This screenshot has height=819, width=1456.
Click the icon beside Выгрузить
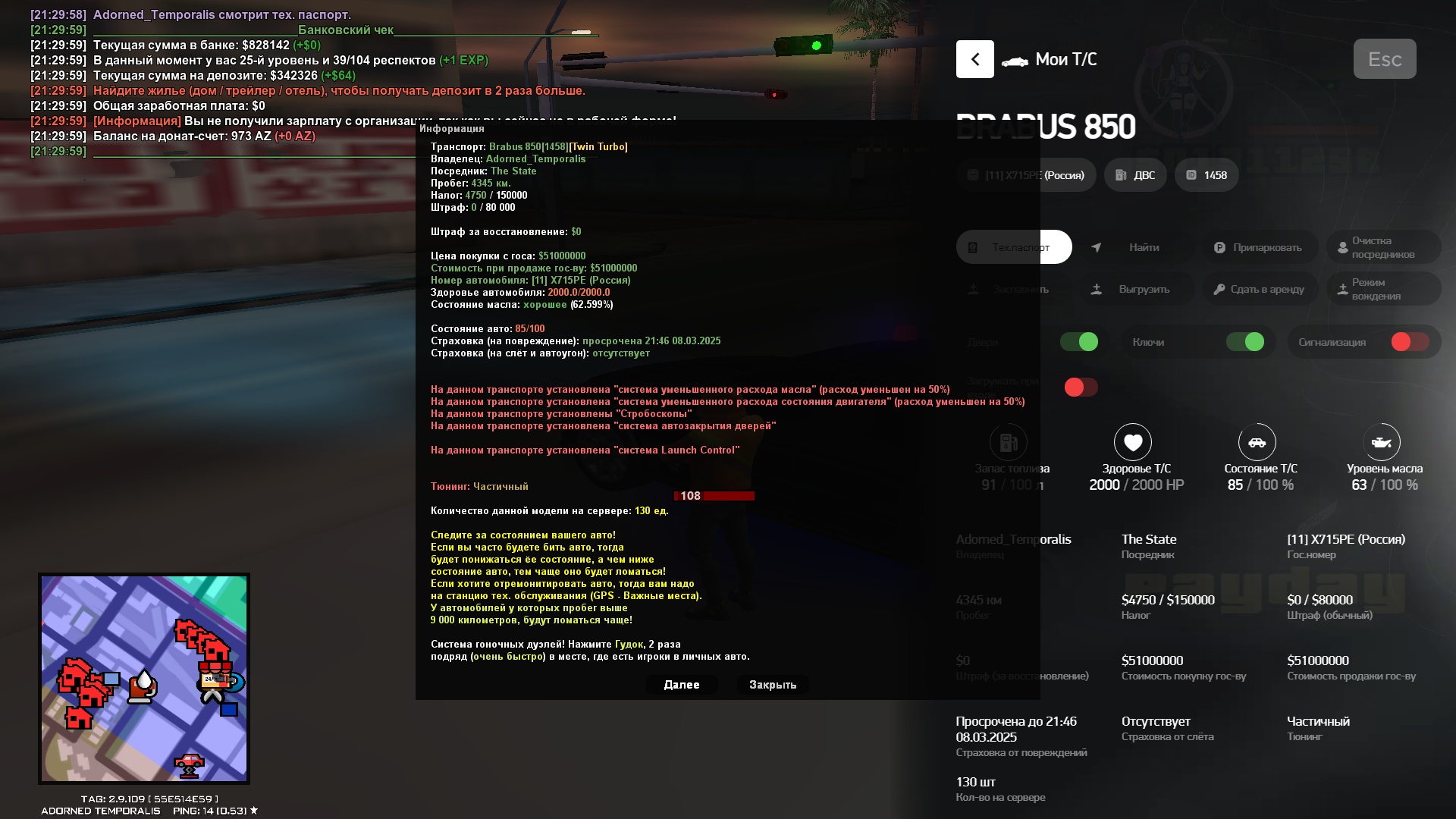(1096, 289)
